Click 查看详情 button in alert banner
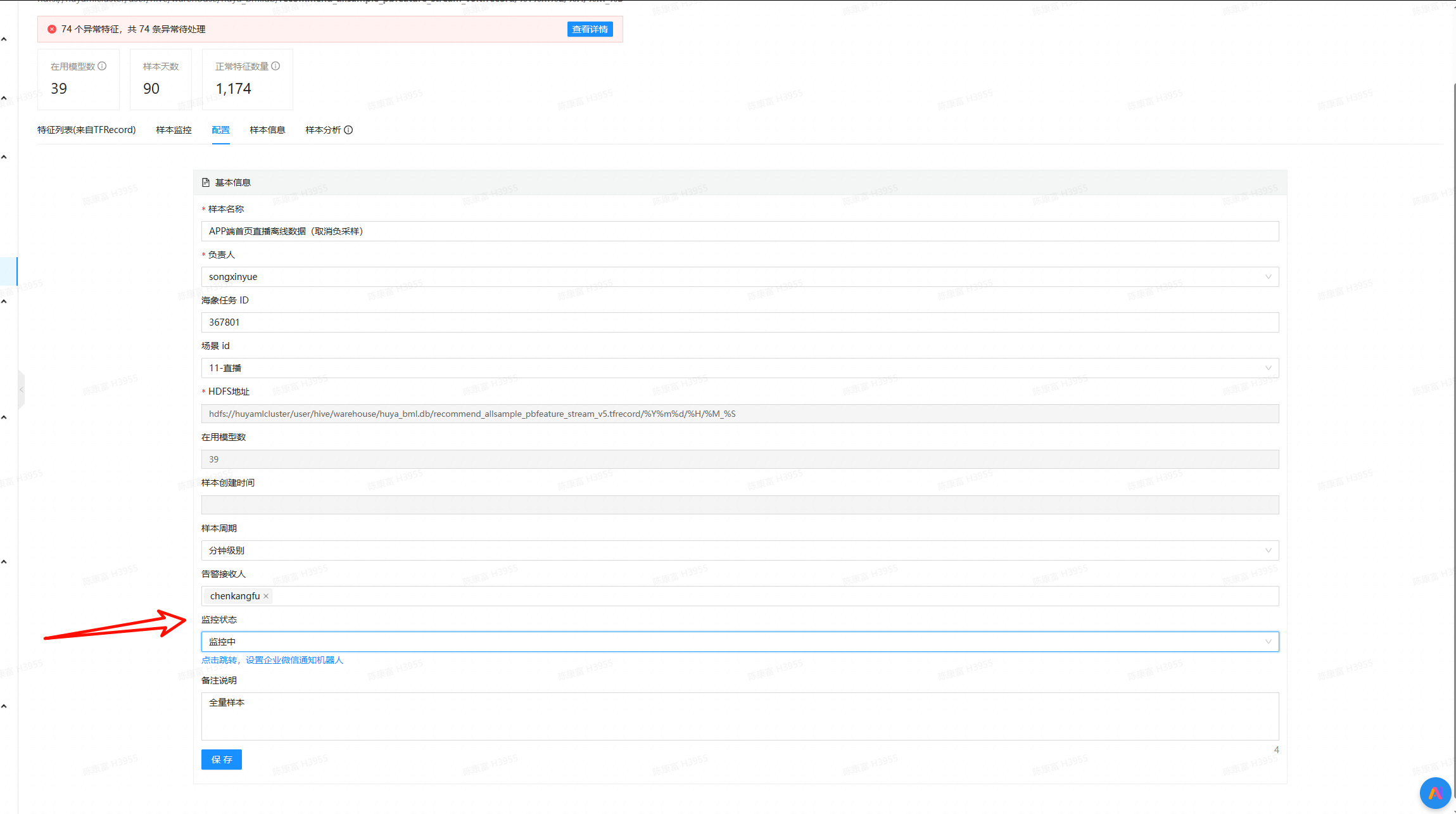1456x814 pixels. coord(590,29)
